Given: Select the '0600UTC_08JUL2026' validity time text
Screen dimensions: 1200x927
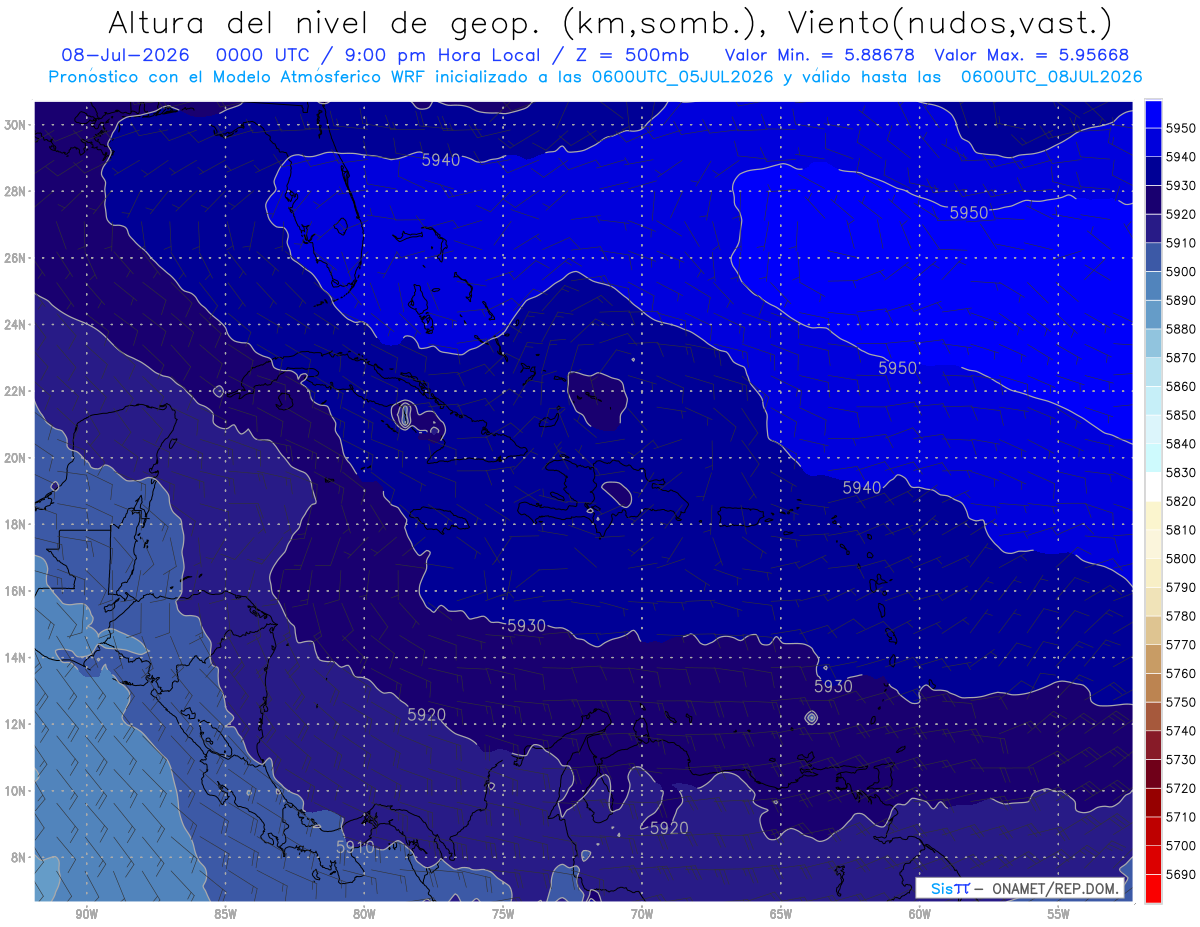Looking at the screenshot, I should (x=1050, y=77).
